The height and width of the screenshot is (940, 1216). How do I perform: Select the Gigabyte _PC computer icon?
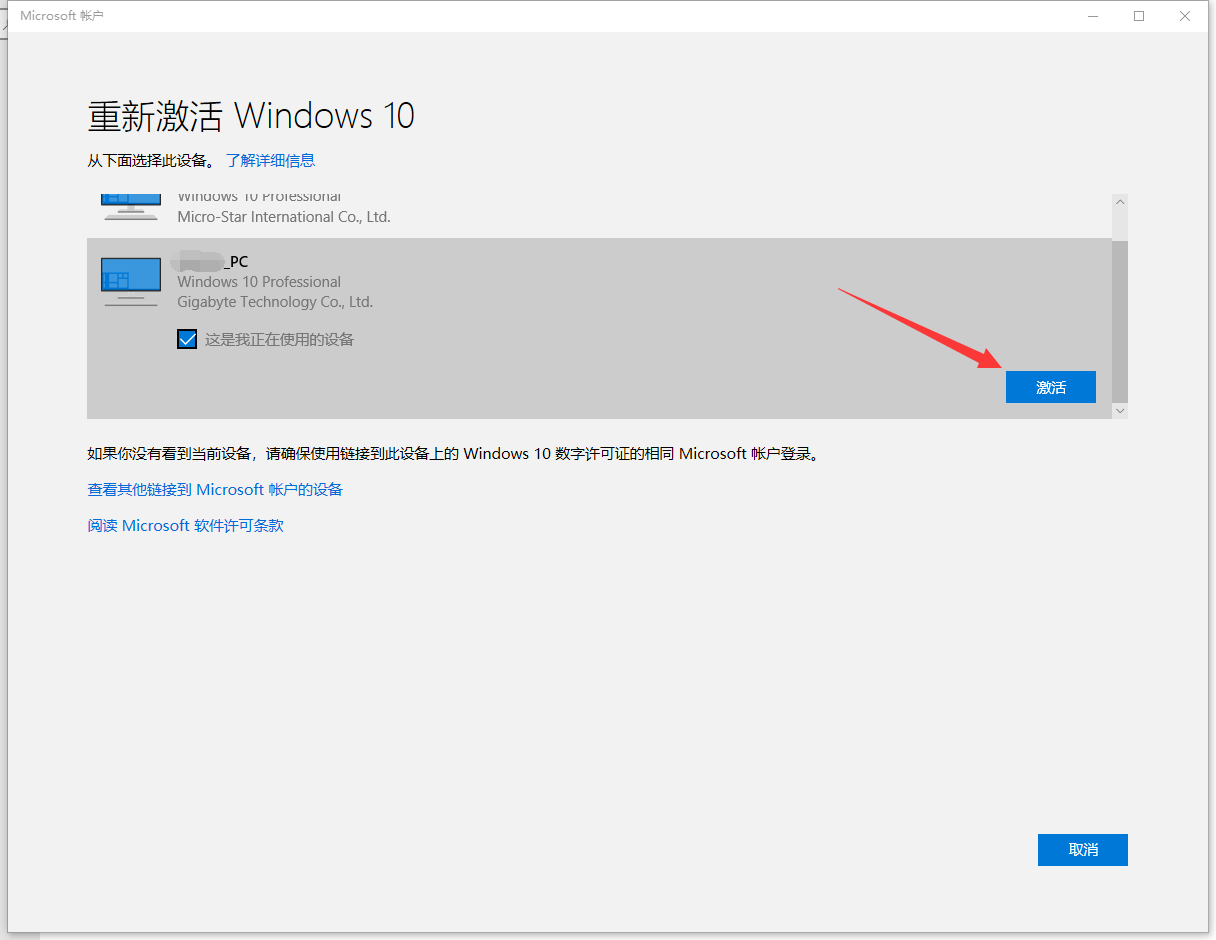coord(131,281)
